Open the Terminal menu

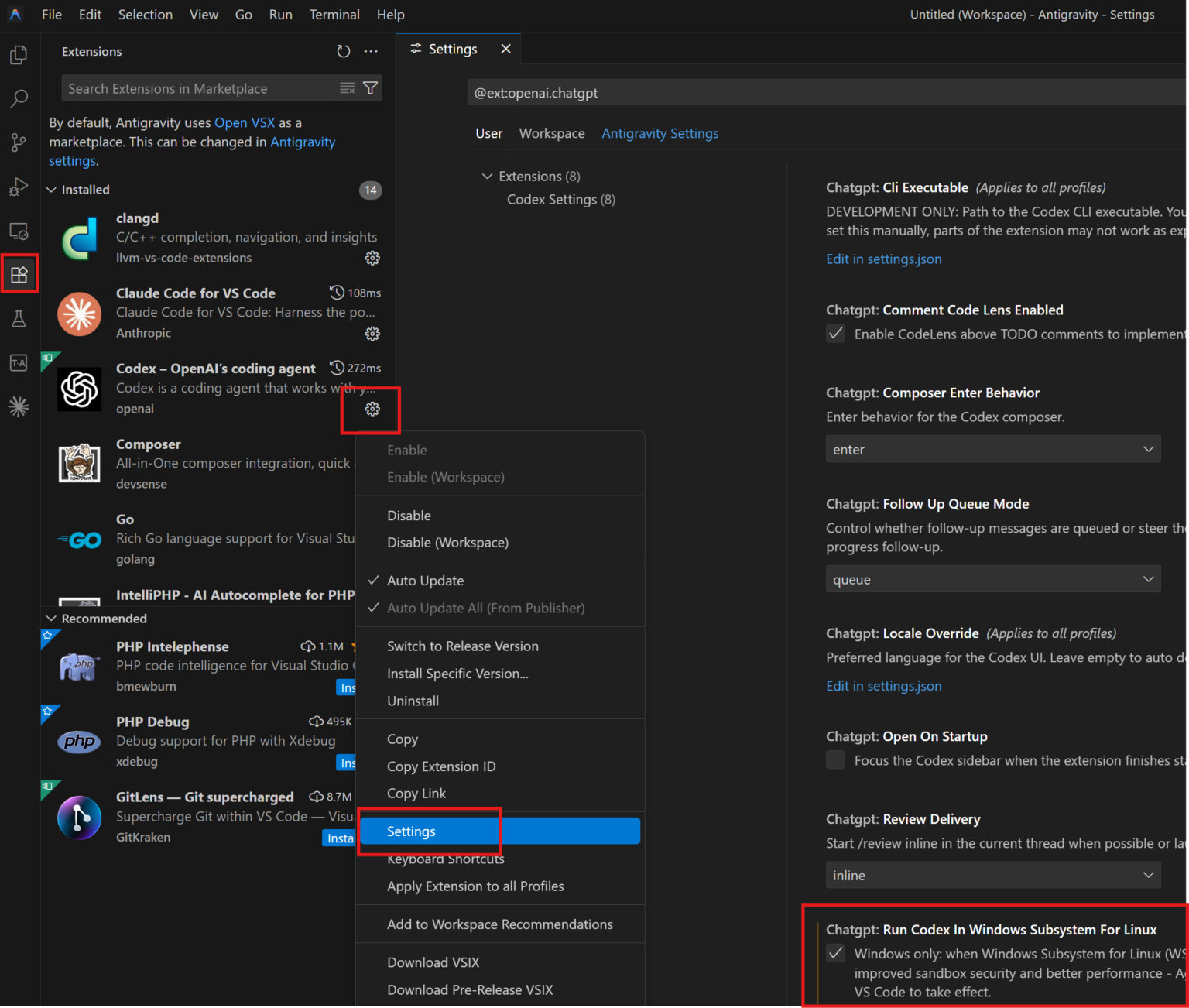point(334,15)
